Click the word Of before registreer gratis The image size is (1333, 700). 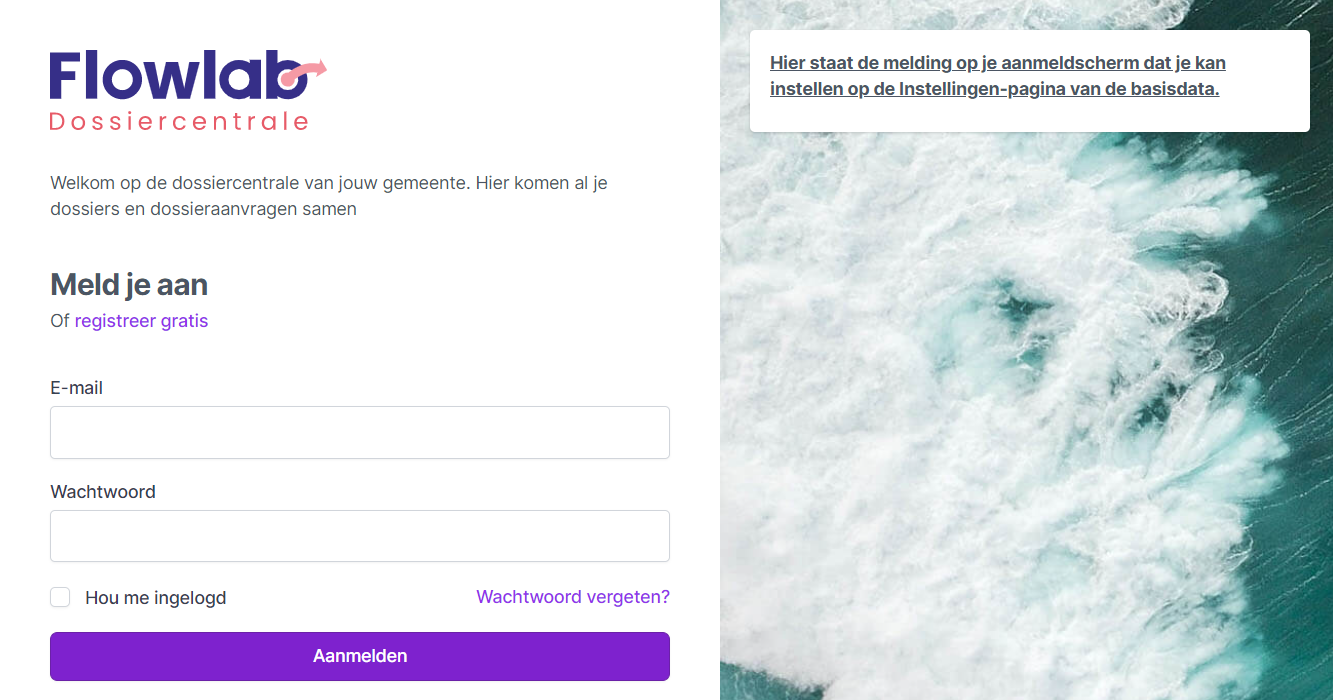(x=60, y=321)
